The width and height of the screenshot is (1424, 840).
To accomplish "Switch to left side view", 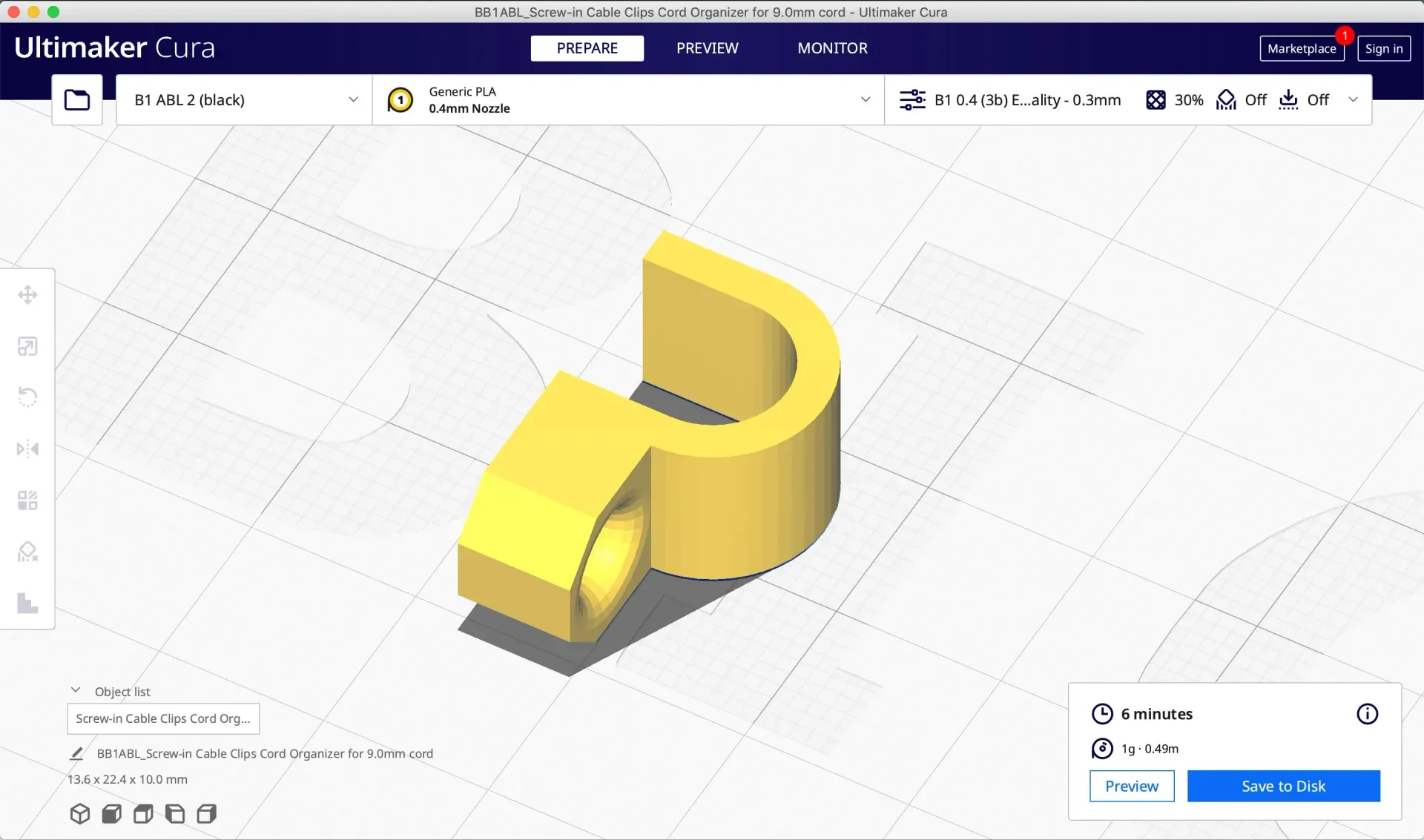I will 175,814.
